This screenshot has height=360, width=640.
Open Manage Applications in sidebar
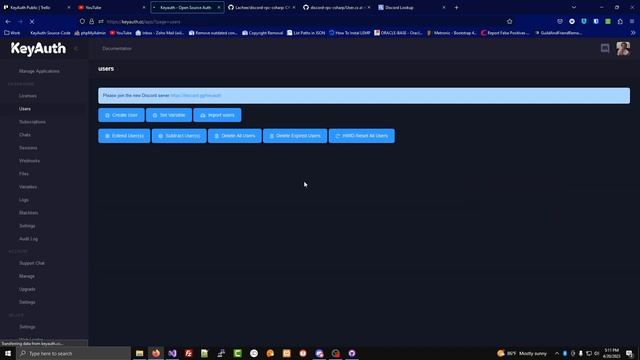(39, 71)
